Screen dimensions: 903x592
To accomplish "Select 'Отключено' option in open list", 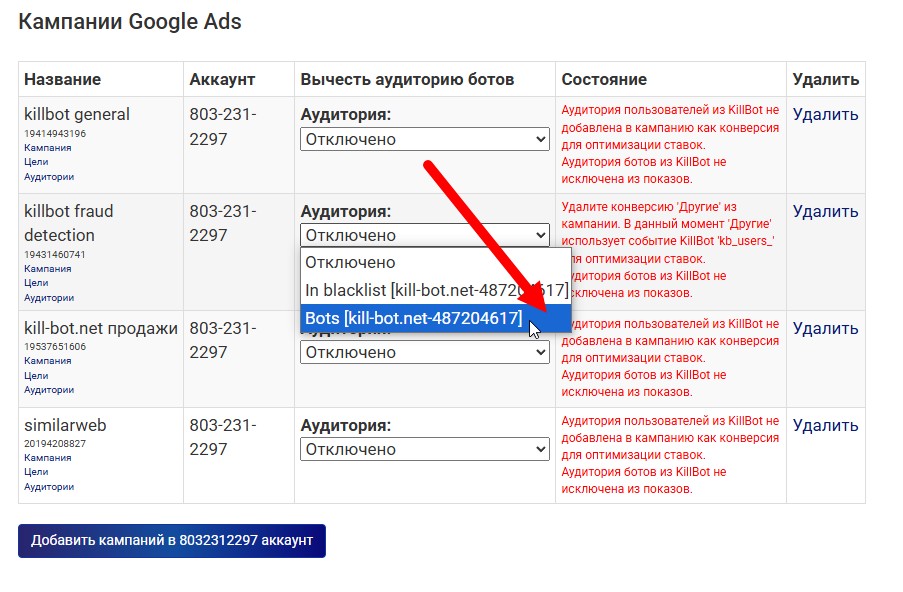I will (435, 263).
